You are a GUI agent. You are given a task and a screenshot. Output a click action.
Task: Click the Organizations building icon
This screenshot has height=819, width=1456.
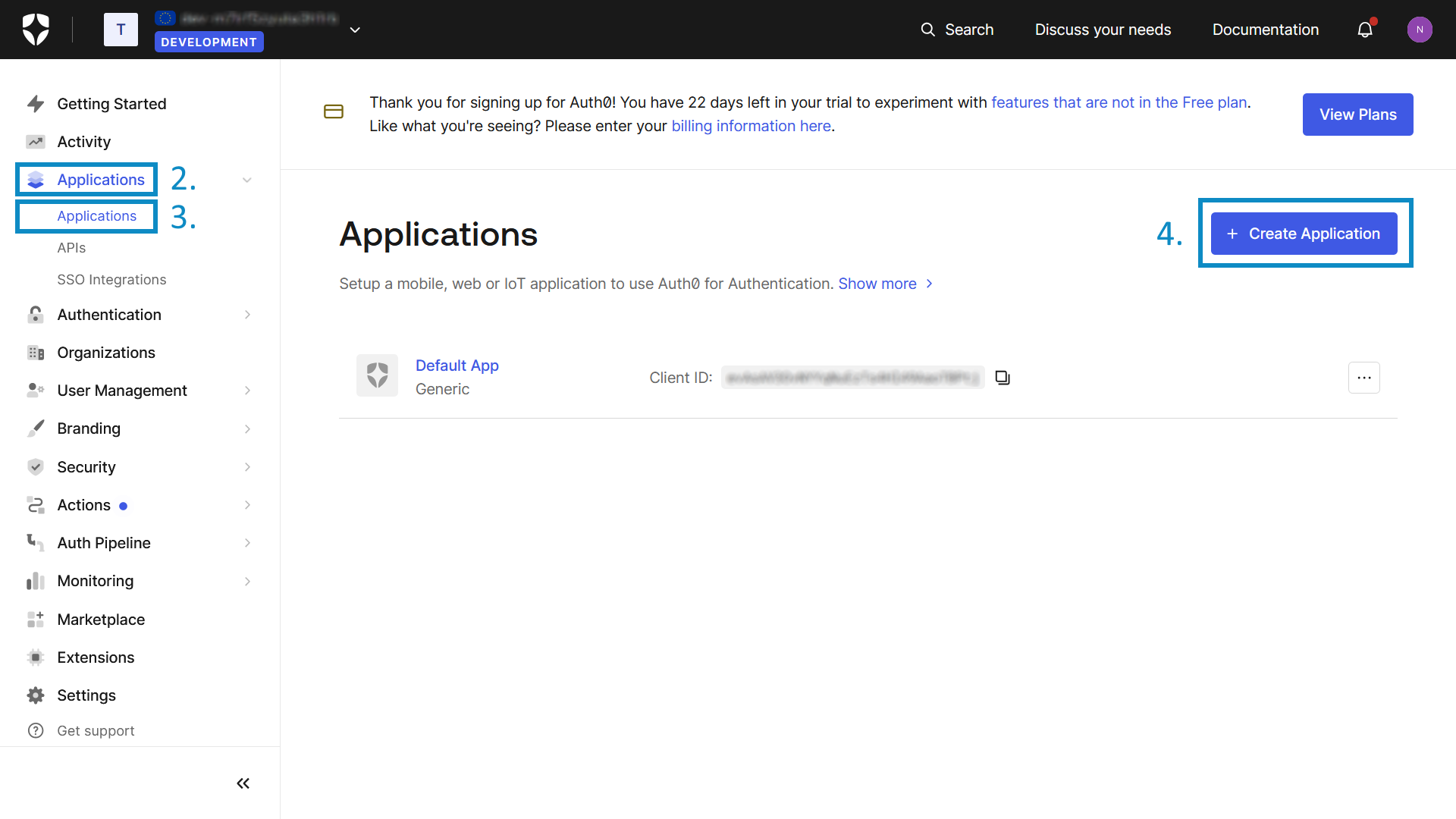tap(36, 353)
